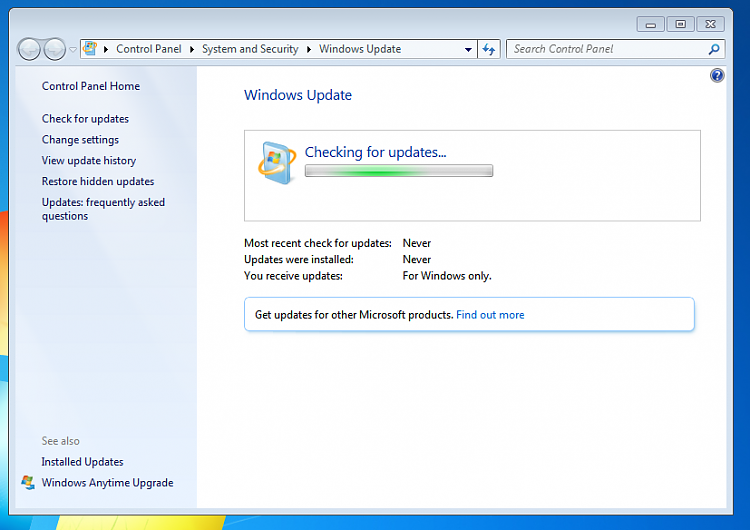Open Help with the question mark icon
This screenshot has width=750, height=530.
tap(717, 76)
